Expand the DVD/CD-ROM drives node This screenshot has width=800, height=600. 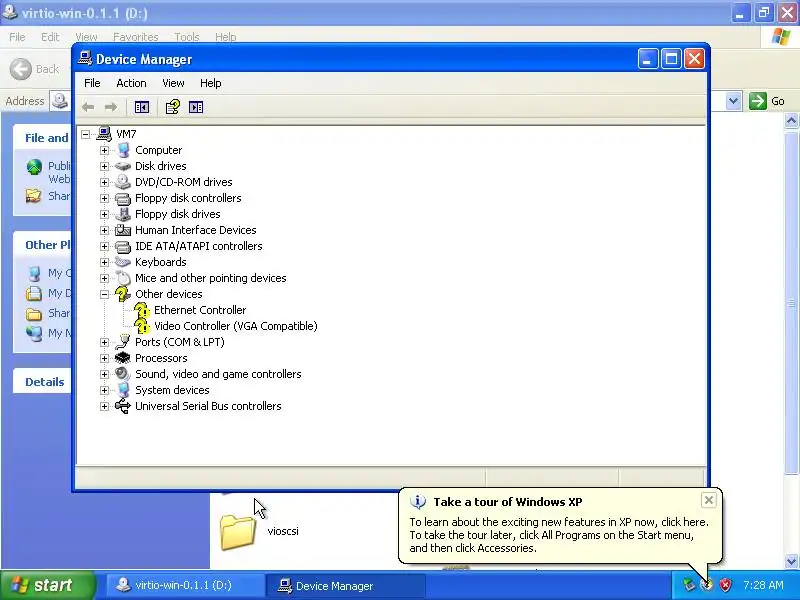click(105, 182)
